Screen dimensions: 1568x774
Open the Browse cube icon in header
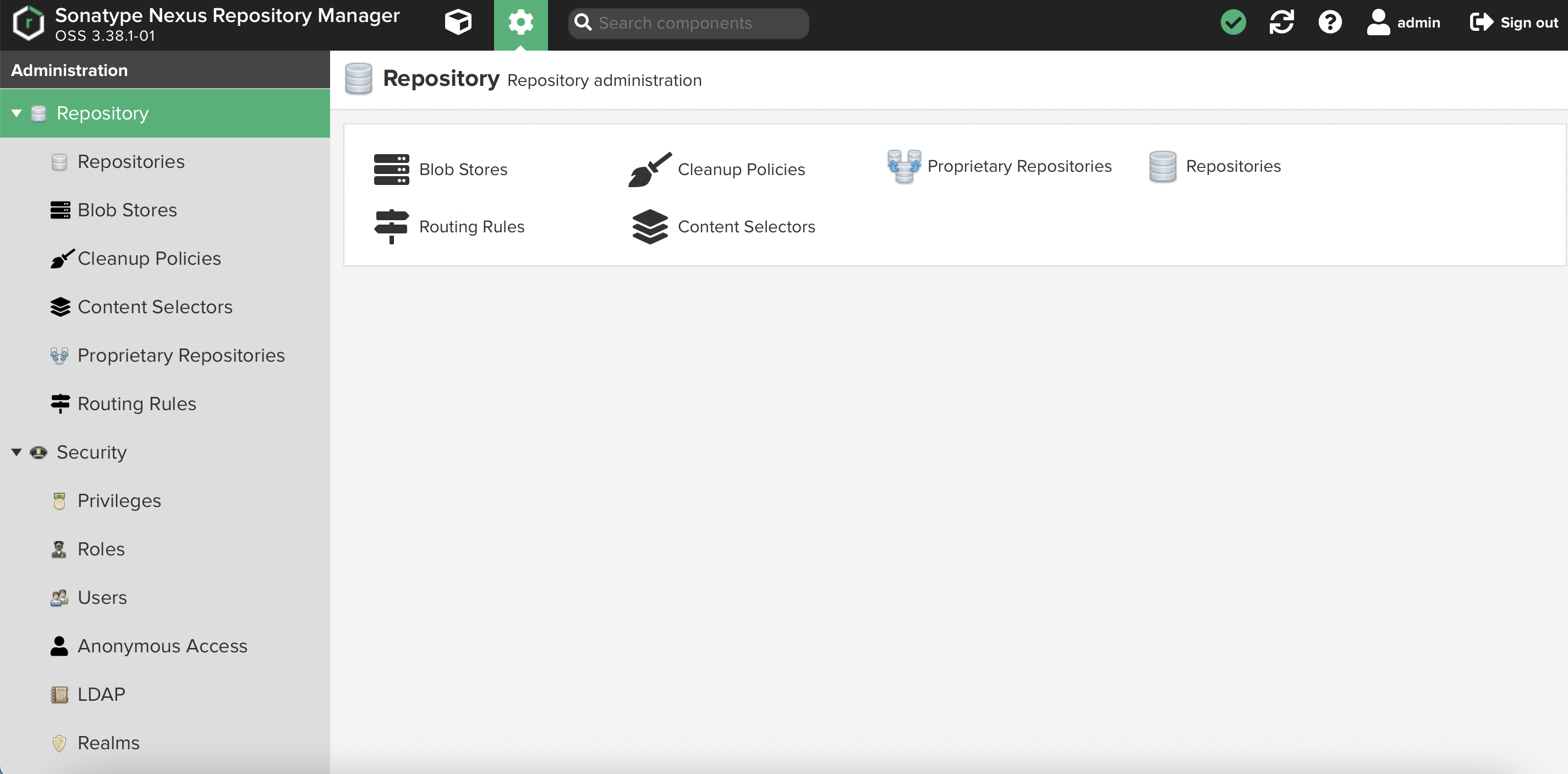[458, 23]
